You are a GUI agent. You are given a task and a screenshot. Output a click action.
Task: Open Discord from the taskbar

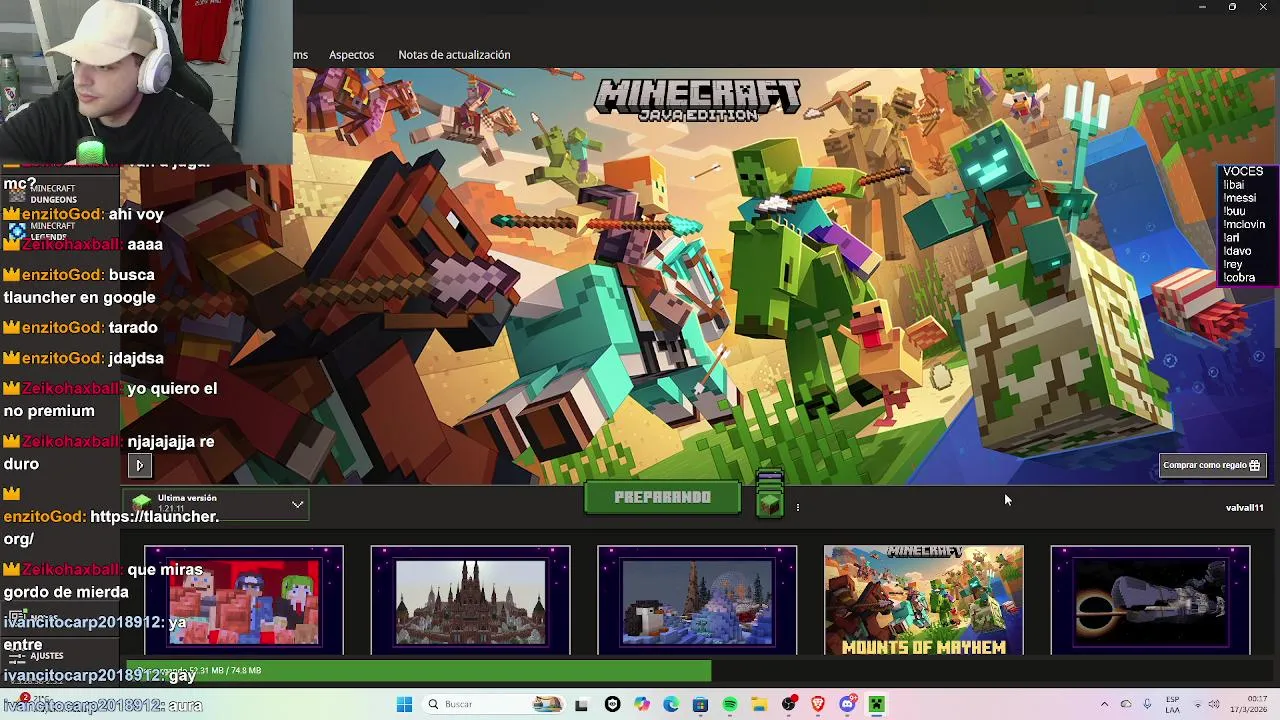[x=847, y=704]
